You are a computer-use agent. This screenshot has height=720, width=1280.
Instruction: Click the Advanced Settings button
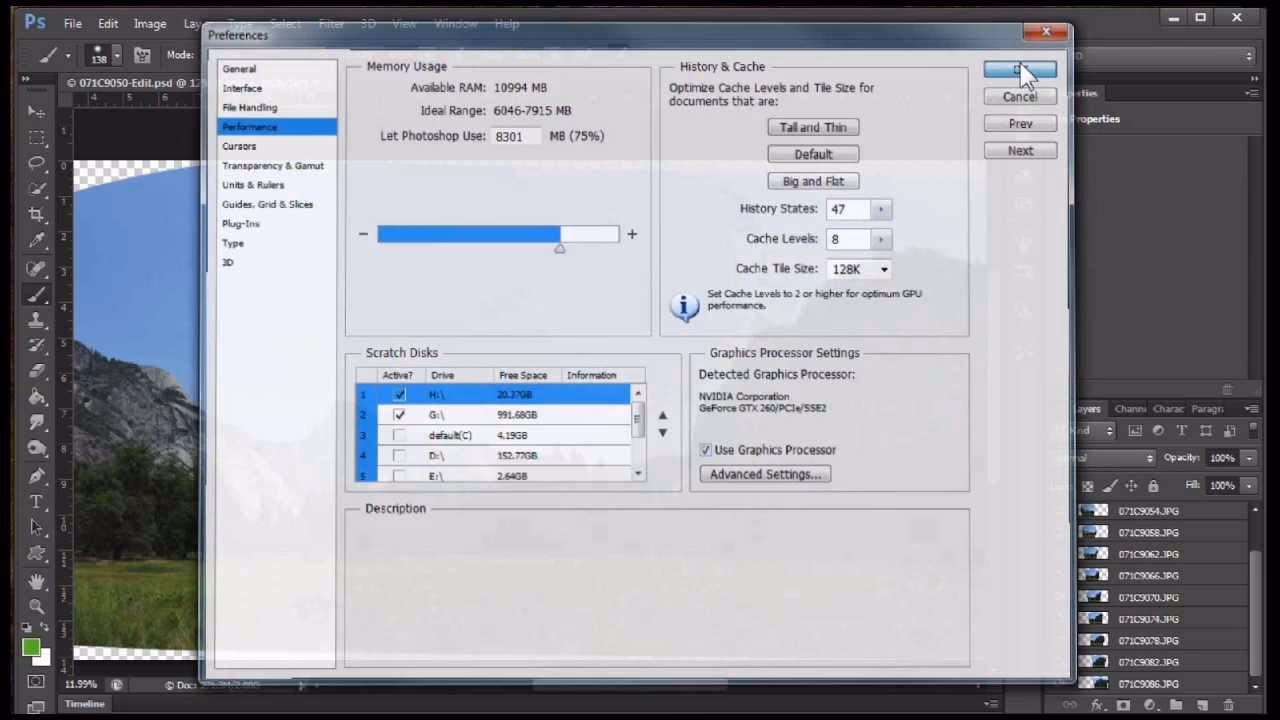(765, 474)
